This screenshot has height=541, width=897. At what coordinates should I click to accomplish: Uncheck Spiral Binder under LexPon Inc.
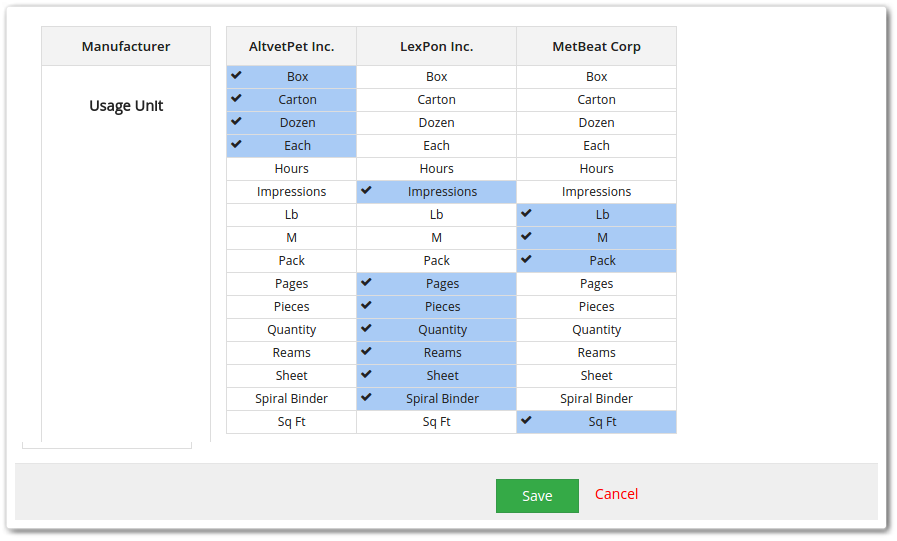coord(436,399)
